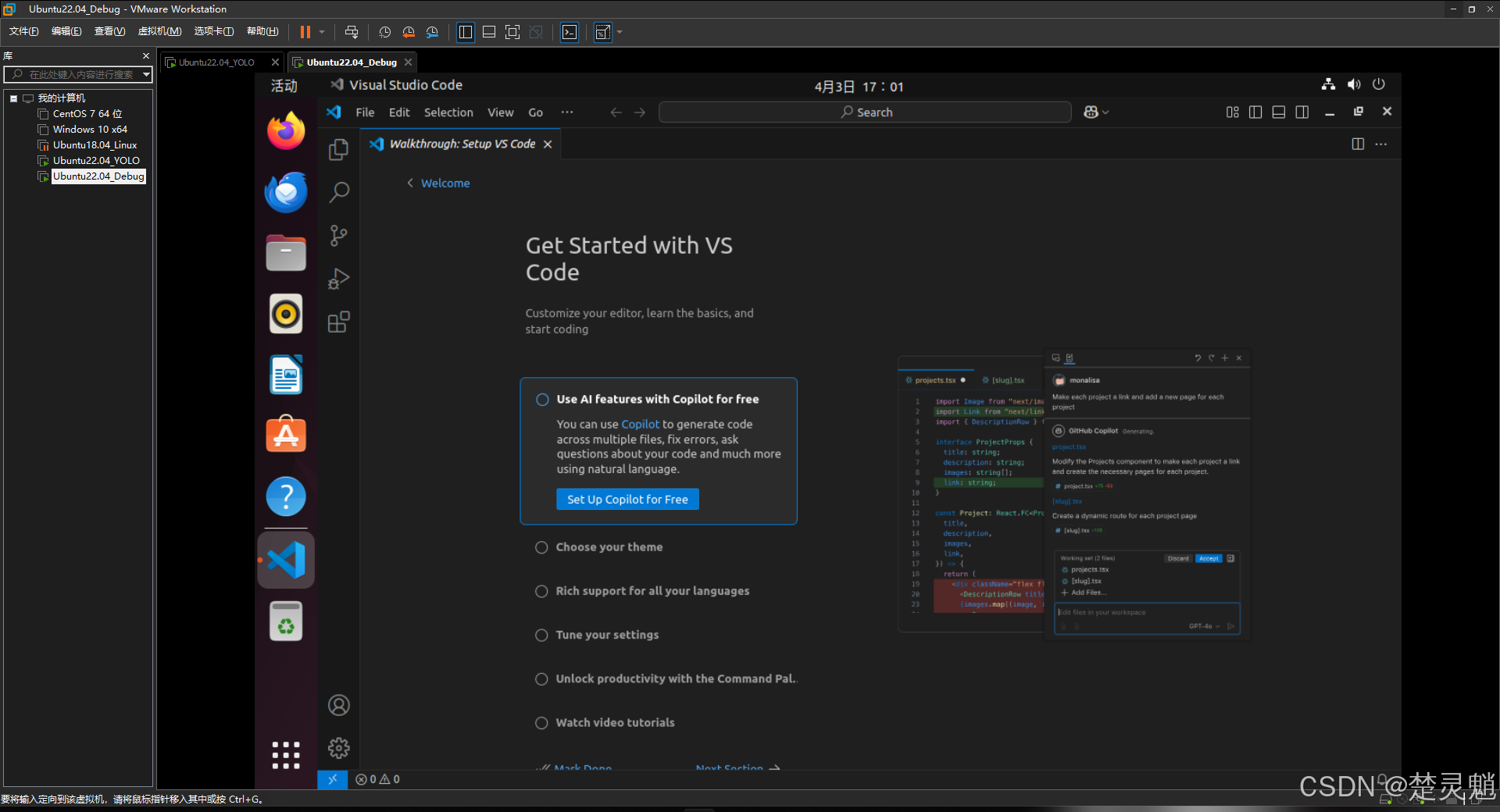Open the overflow menu dots in VS Code menu bar
1500x812 pixels.
[x=567, y=112]
